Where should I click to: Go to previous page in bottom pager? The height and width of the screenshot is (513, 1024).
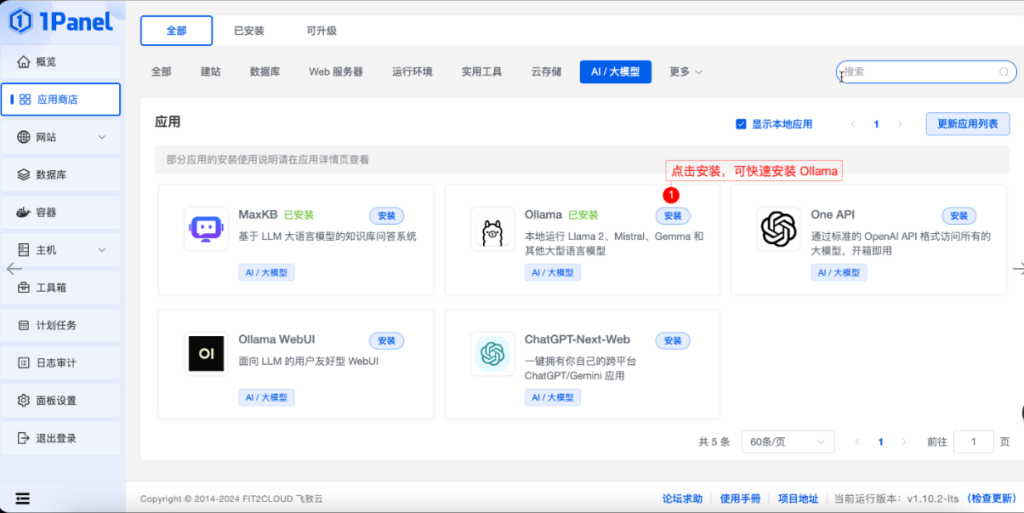tap(857, 442)
